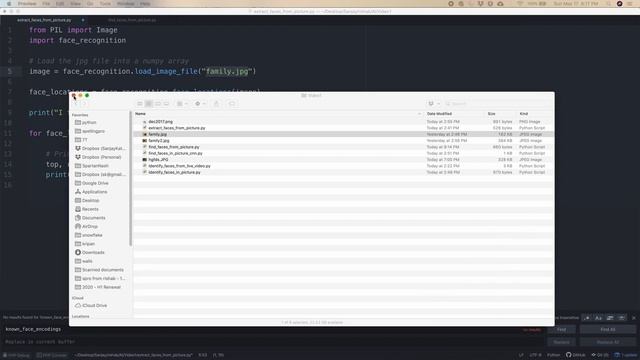Toggle whole-word find option
Image resolution: width=640 pixels, height=360 pixels.
622,318
